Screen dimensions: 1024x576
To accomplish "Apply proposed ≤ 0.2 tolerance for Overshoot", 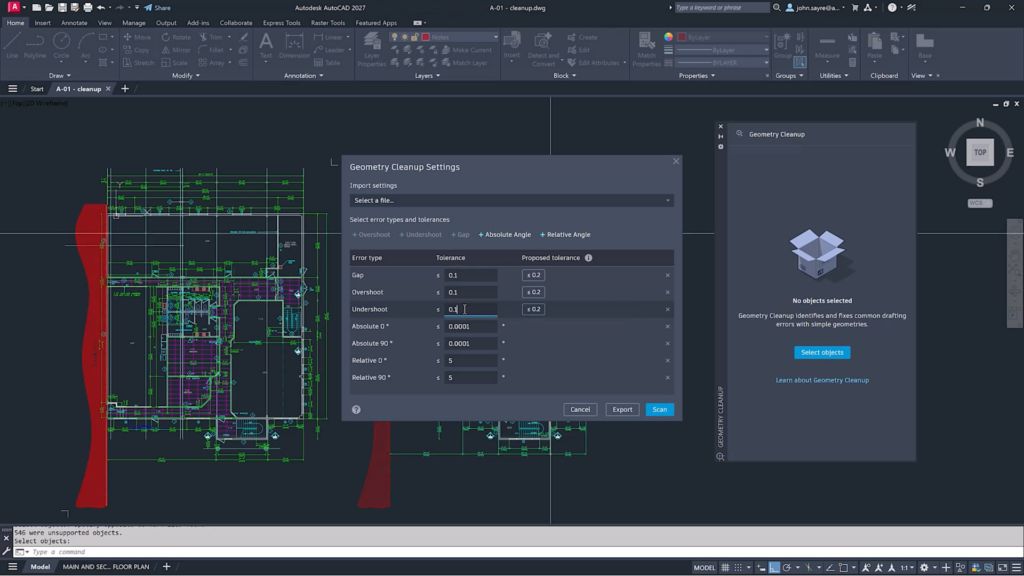I will (x=533, y=292).
